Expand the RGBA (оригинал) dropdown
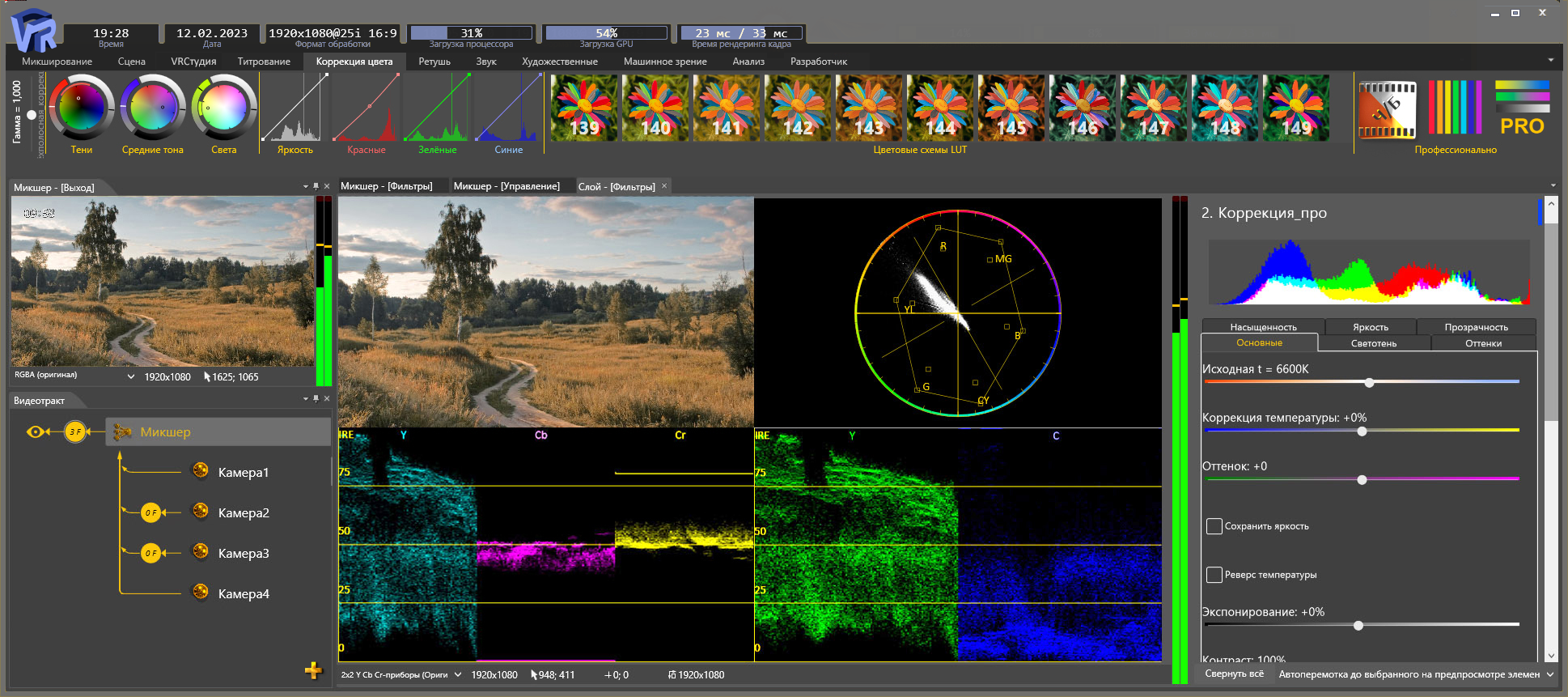Viewport: 1568px width, 697px height. tap(131, 376)
